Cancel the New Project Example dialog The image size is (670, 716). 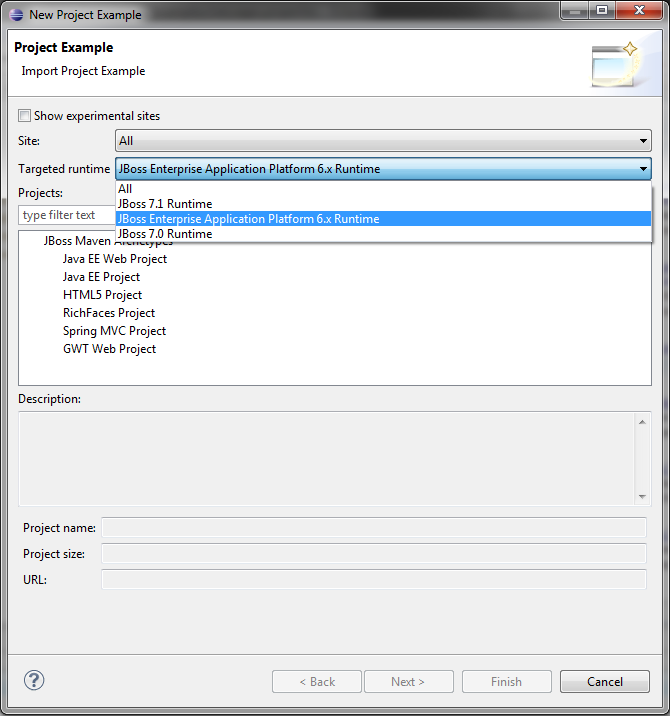[x=605, y=682]
